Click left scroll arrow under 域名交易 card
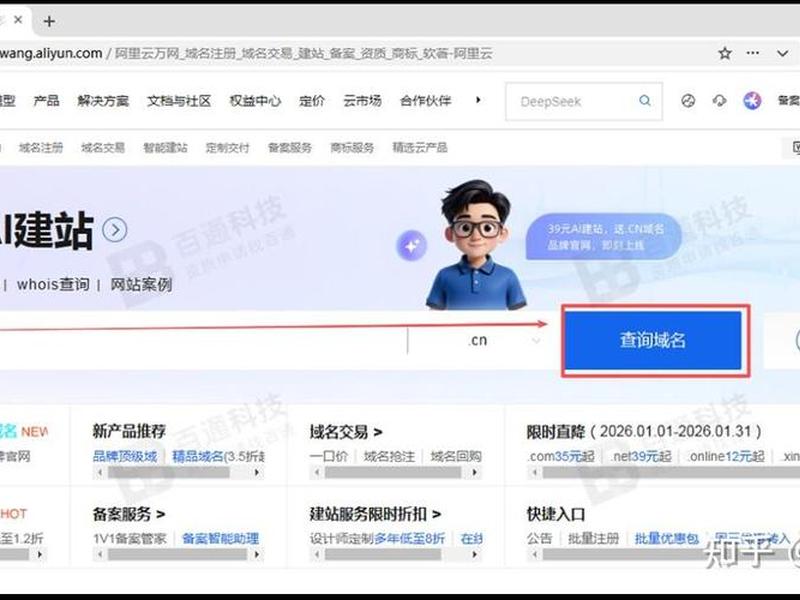This screenshot has height=600, width=800. pyautogui.click(x=317, y=472)
